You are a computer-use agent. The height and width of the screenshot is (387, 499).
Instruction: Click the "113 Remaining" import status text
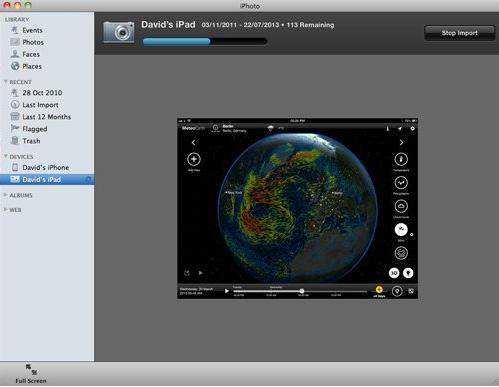(x=310, y=25)
